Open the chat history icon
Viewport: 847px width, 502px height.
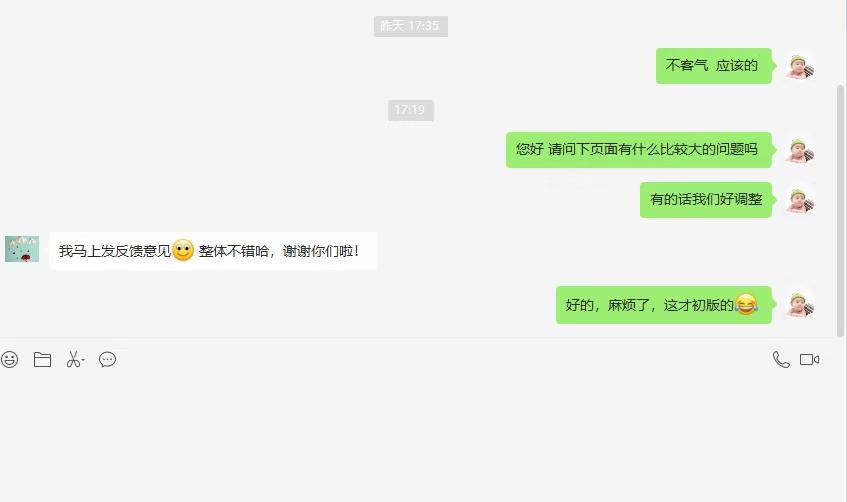tap(107, 359)
